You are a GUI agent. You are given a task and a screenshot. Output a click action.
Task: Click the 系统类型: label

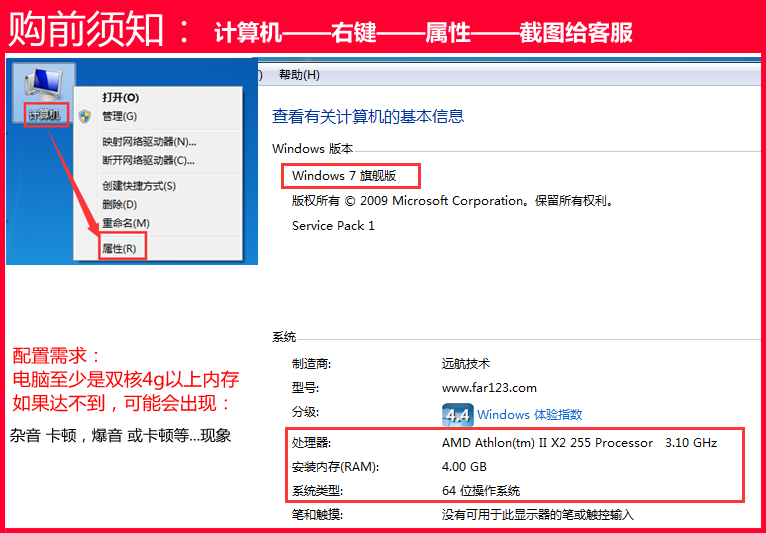317,490
